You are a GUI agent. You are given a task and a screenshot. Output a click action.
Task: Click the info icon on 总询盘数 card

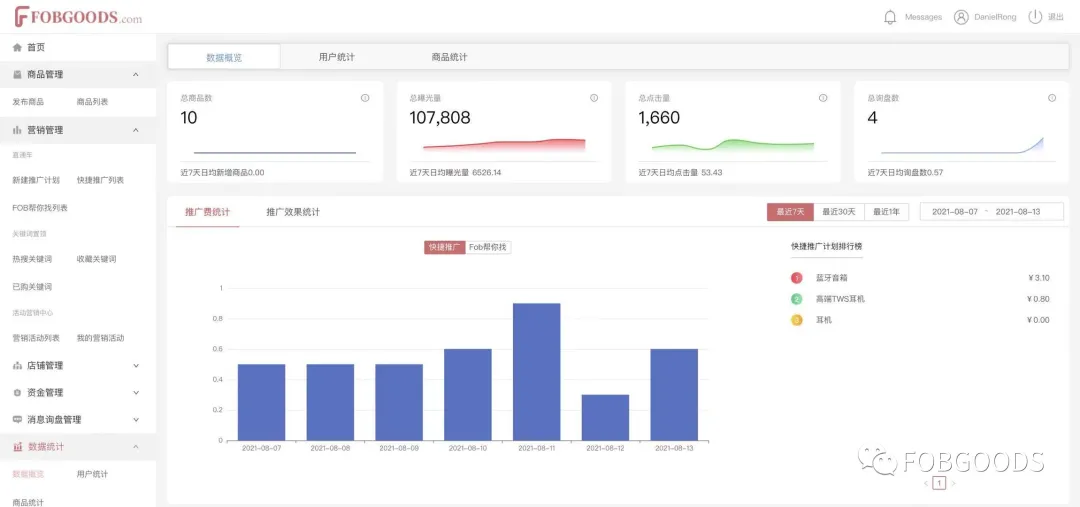pos(1052,98)
